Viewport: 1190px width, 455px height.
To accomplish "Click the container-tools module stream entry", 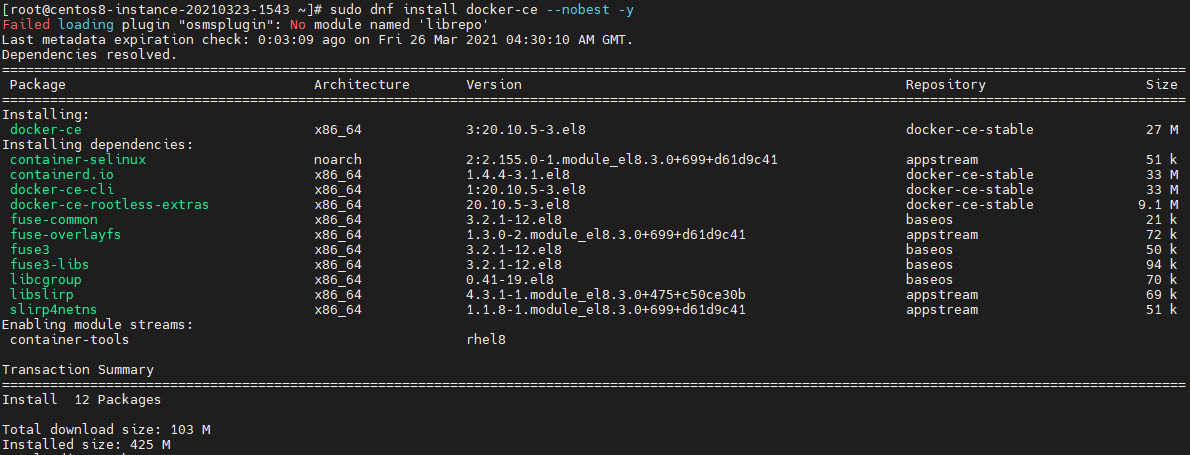I will click(x=70, y=339).
